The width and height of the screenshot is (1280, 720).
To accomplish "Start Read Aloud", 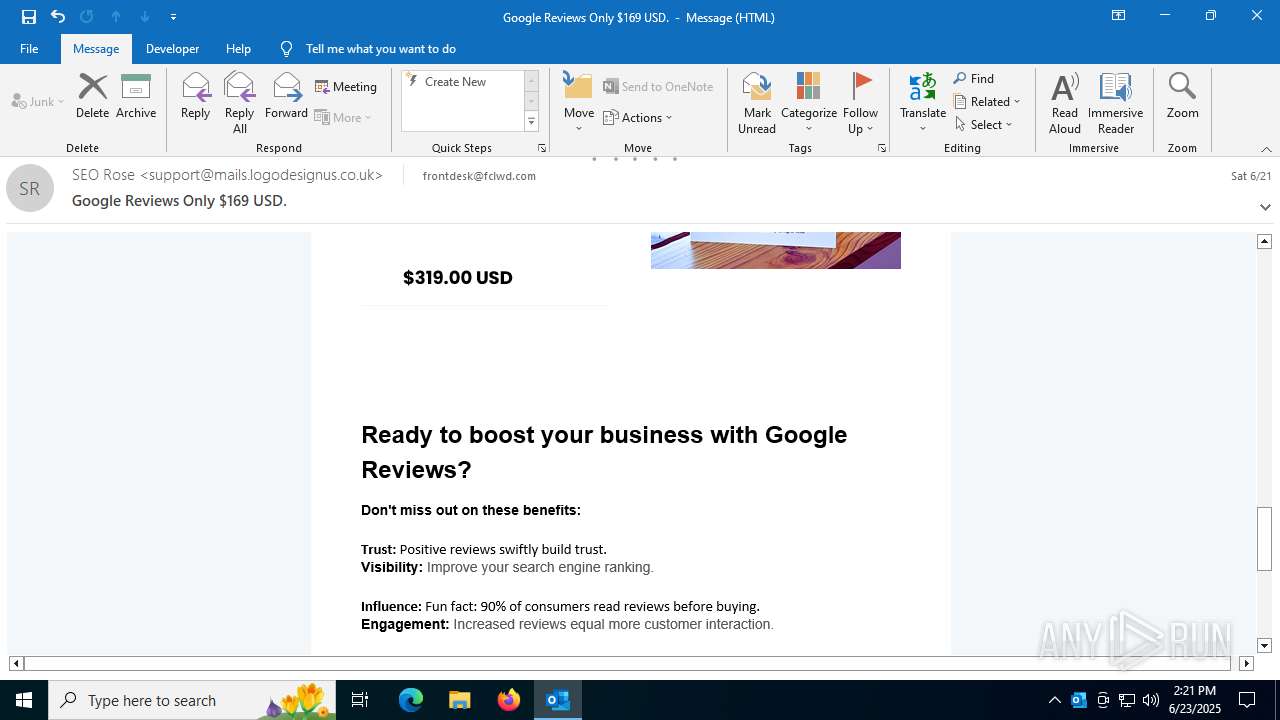I will pos(1065,103).
